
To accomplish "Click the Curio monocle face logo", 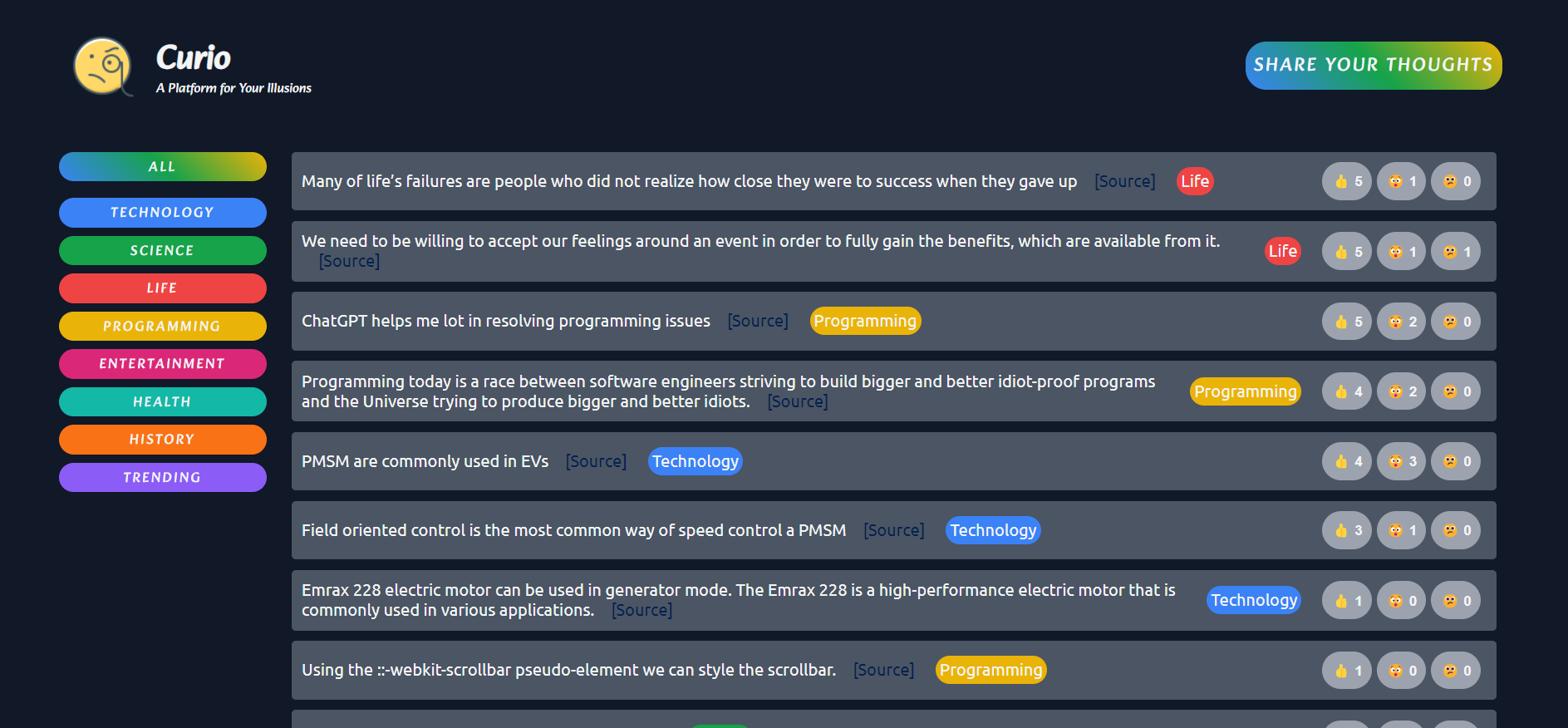I will coord(103,66).
